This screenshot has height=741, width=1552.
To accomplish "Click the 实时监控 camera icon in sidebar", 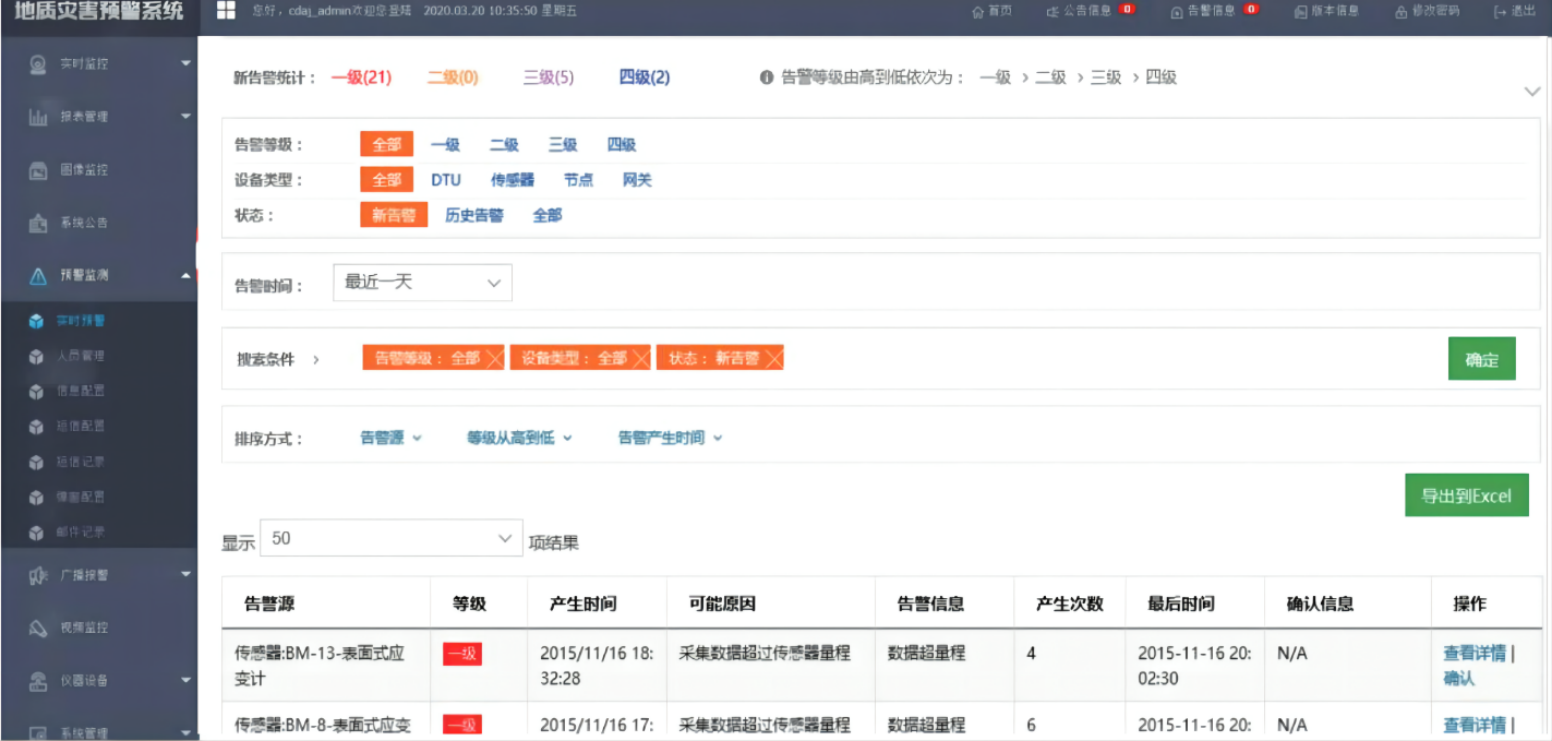I will coord(38,64).
